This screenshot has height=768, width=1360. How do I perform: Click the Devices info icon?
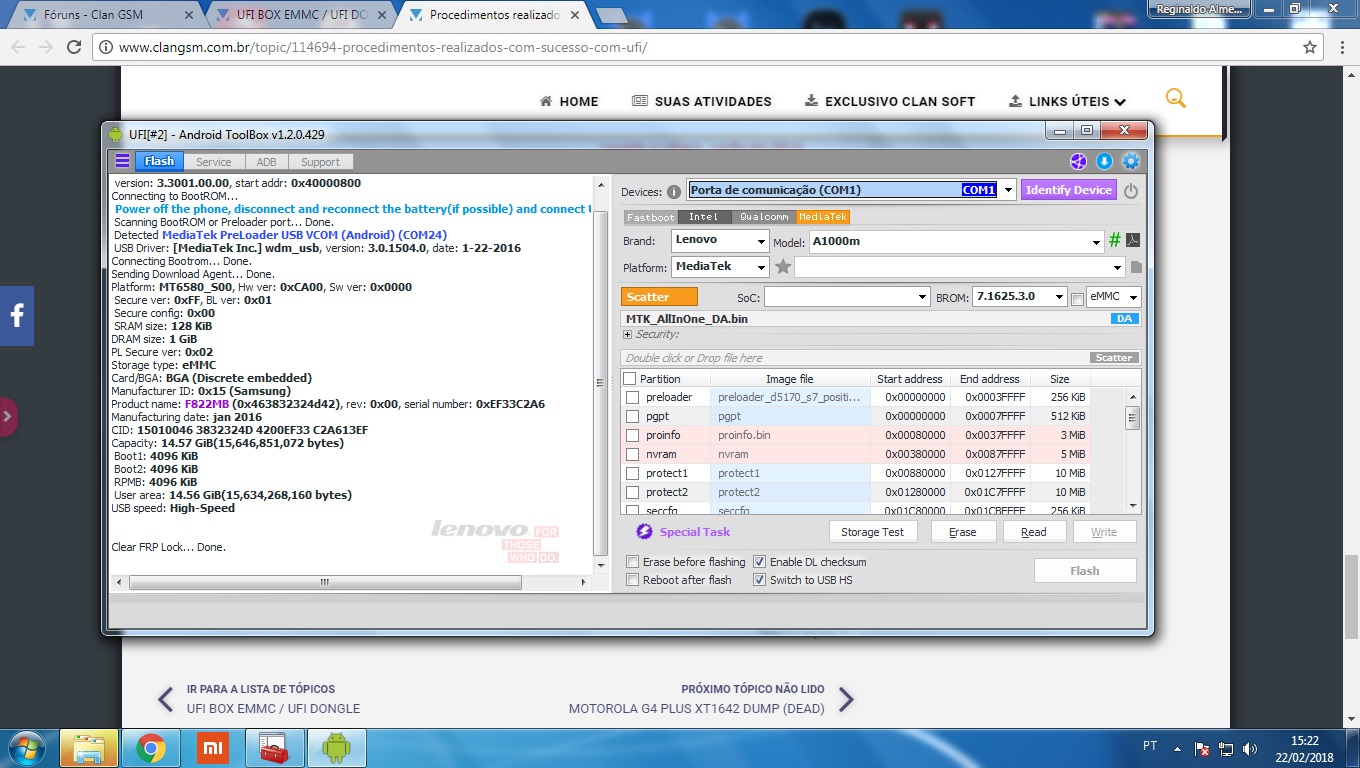point(674,191)
